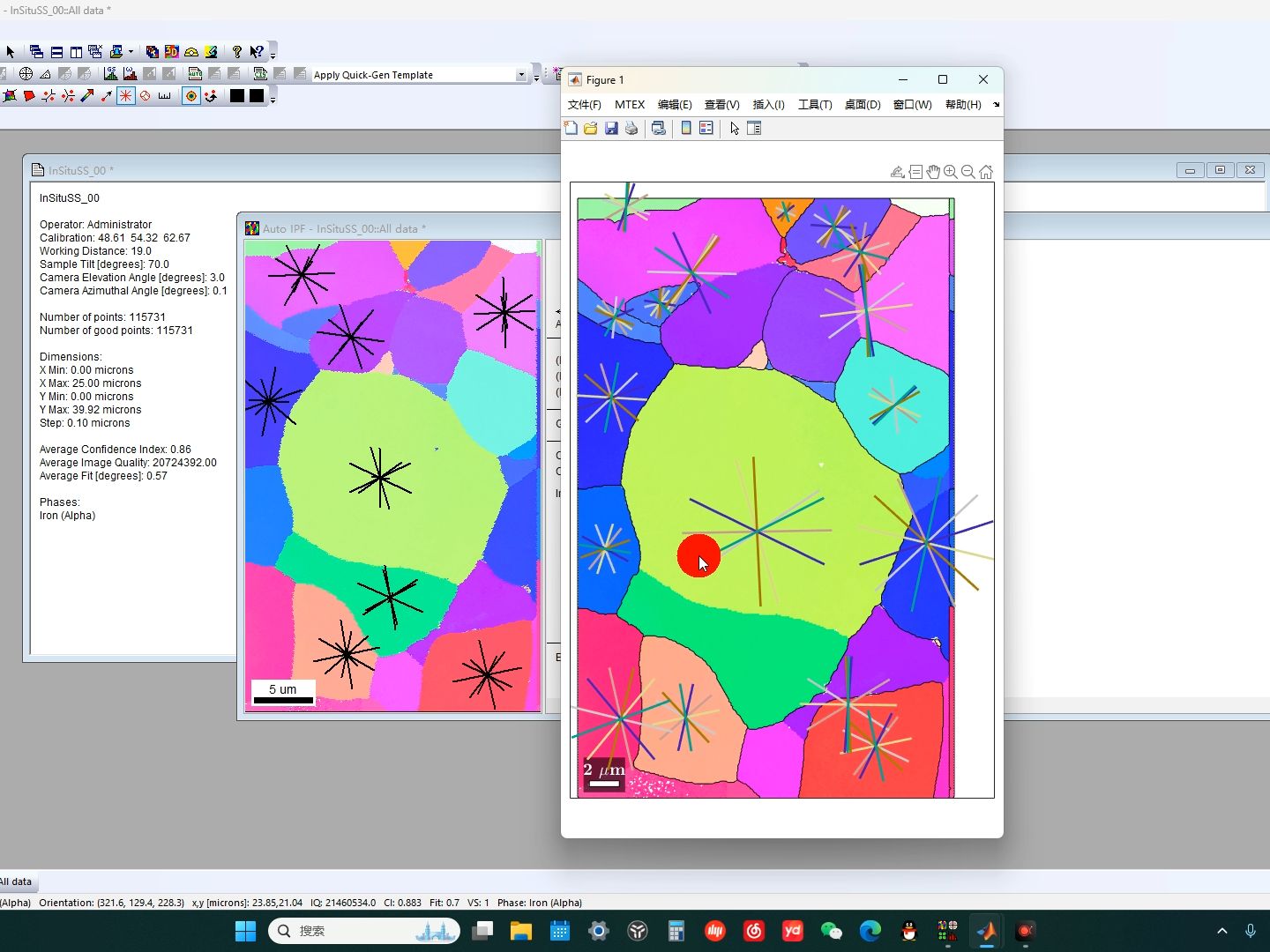Open 查看(V) menu in Figure 1
This screenshot has height=952, width=1270.
721,104
